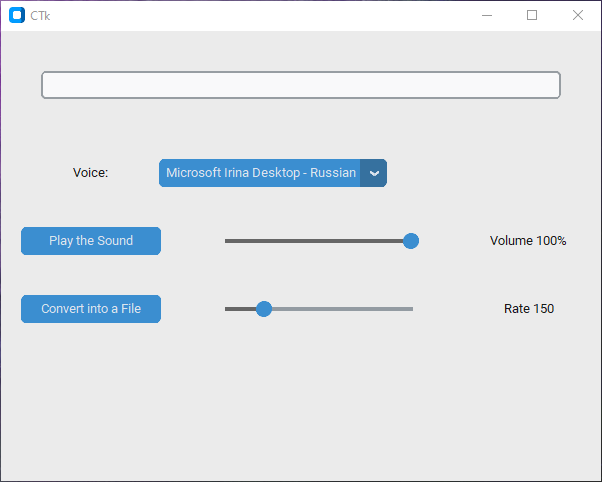This screenshot has width=602, height=482.
Task: Click the light gray unfilled Rate slider track
Action: [x=342, y=309]
